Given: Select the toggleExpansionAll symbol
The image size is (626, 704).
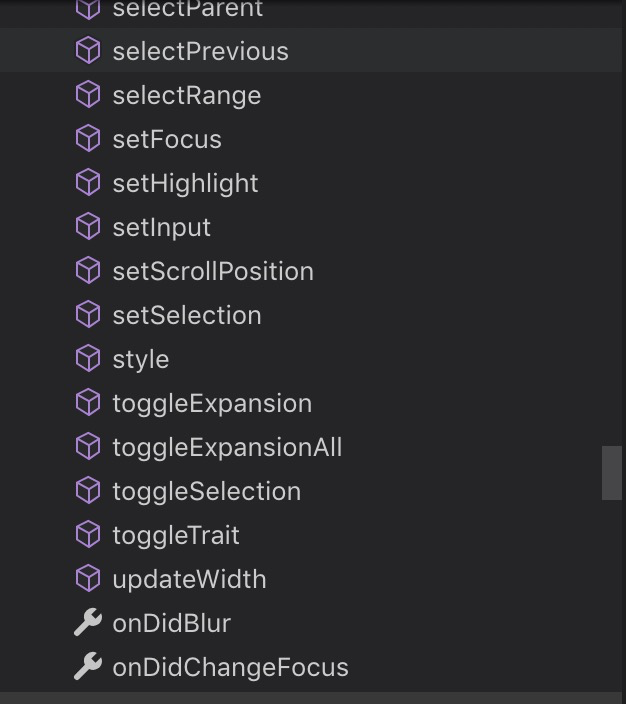Looking at the screenshot, I should point(227,447).
